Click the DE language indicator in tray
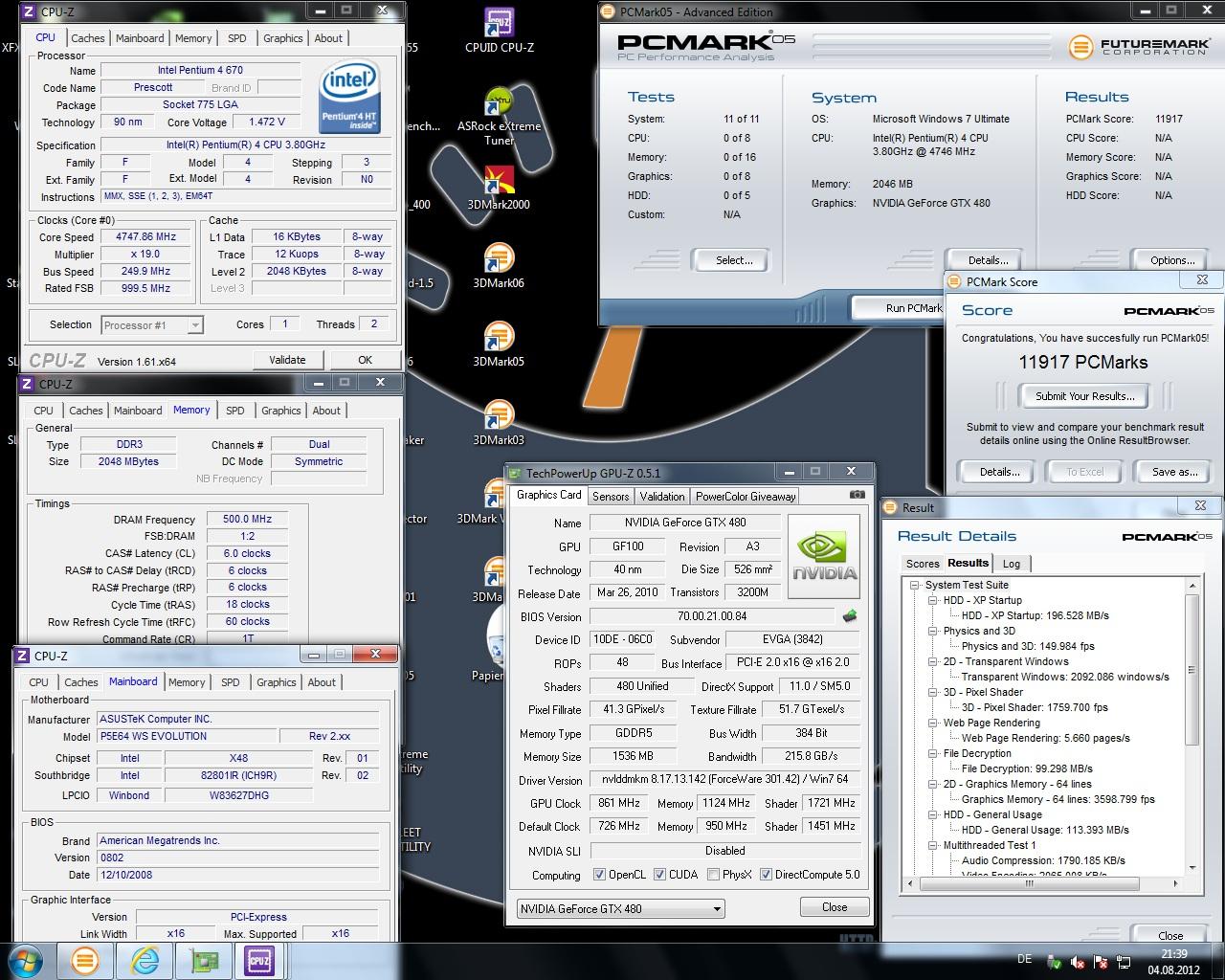Screen dimensions: 1225x980 (1024, 960)
